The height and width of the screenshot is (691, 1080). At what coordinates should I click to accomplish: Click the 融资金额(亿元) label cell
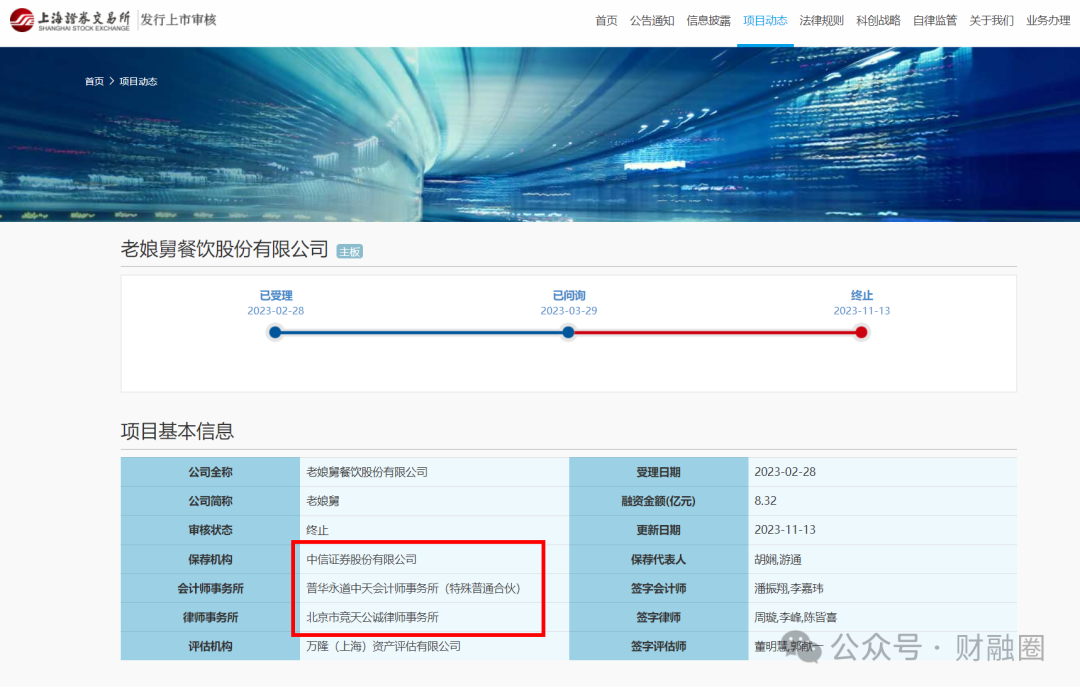tap(658, 501)
